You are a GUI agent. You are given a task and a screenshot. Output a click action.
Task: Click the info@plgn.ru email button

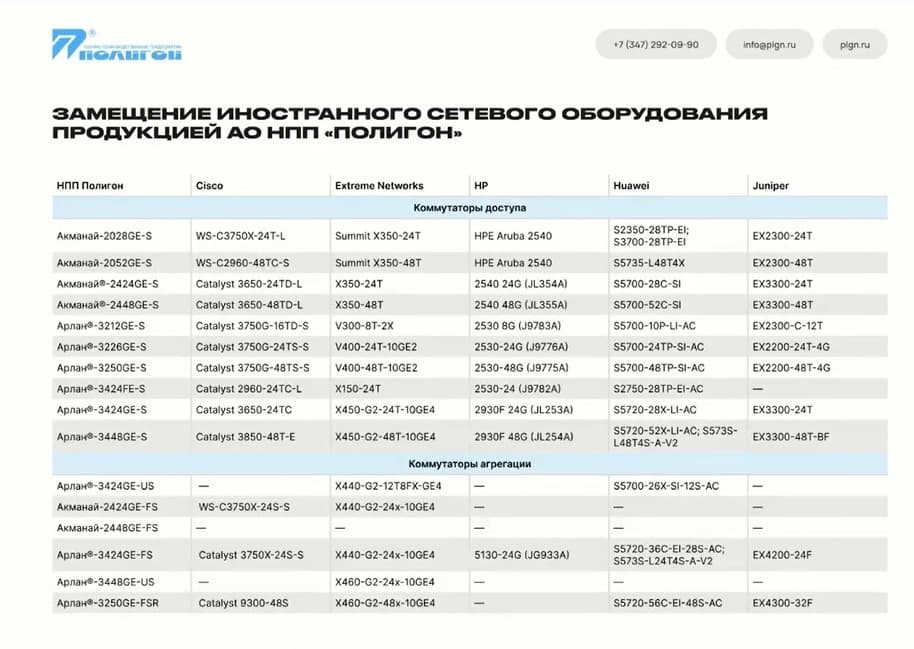click(x=769, y=44)
